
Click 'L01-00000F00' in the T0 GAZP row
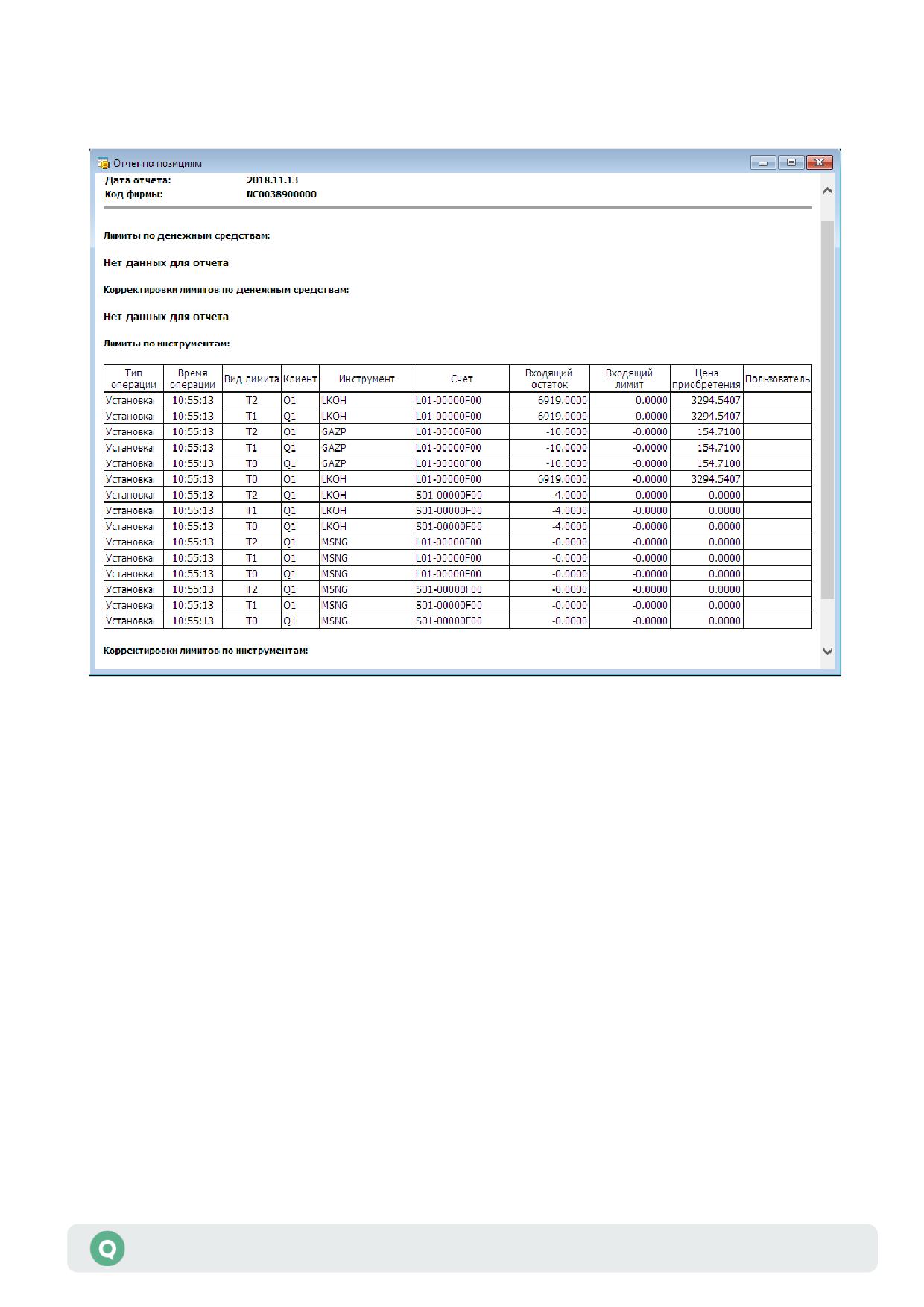click(449, 463)
